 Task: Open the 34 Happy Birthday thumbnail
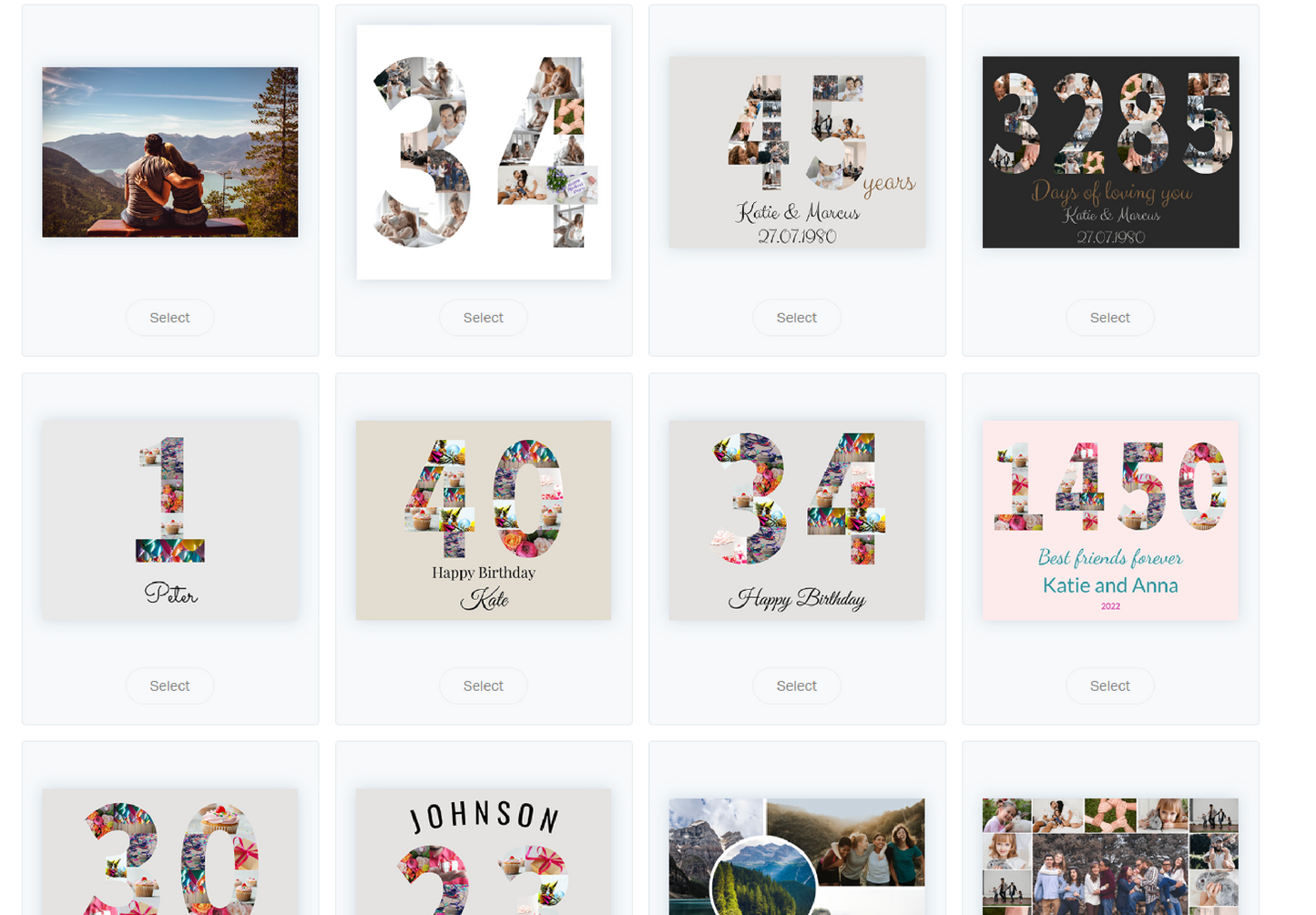[797, 520]
